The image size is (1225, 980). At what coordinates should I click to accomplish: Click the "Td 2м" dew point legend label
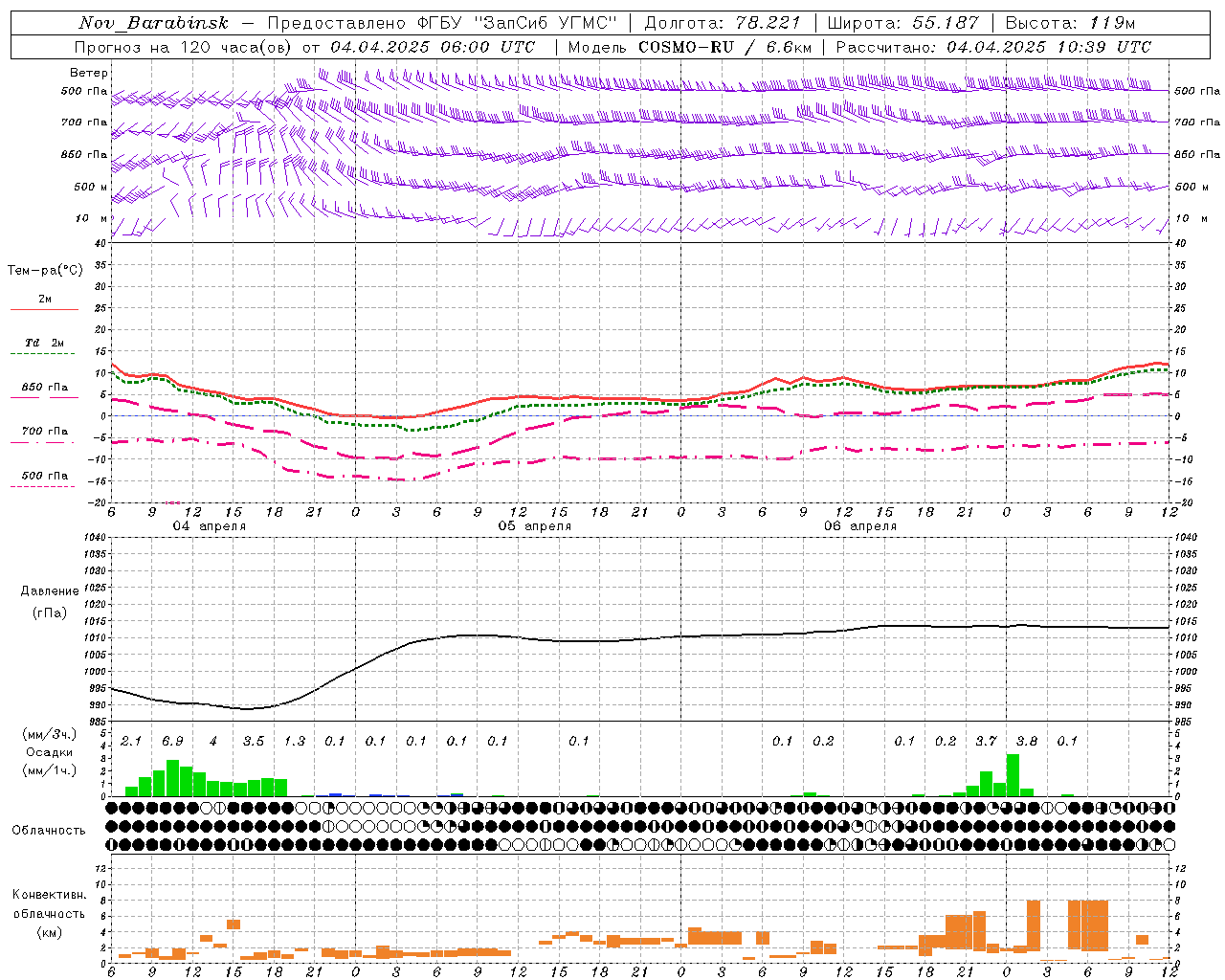pos(45,343)
